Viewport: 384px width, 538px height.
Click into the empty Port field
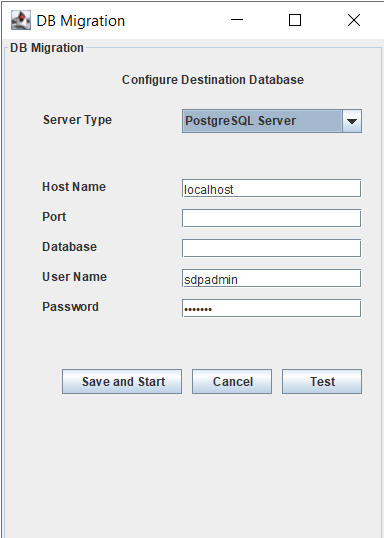pyautogui.click(x=271, y=218)
